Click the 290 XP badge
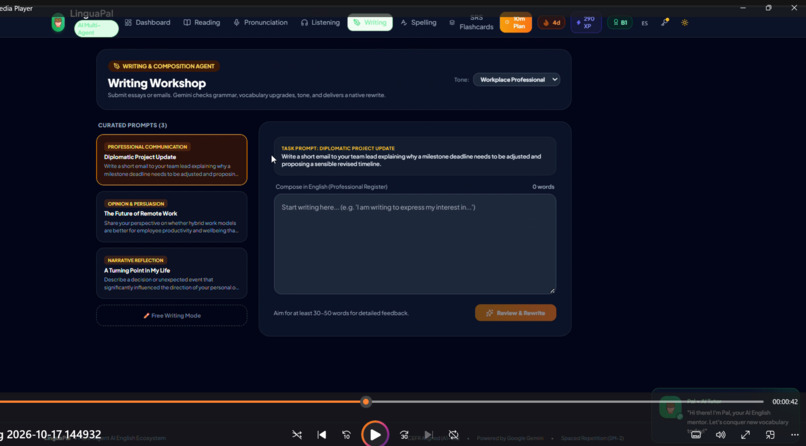806x446 pixels. (x=586, y=23)
